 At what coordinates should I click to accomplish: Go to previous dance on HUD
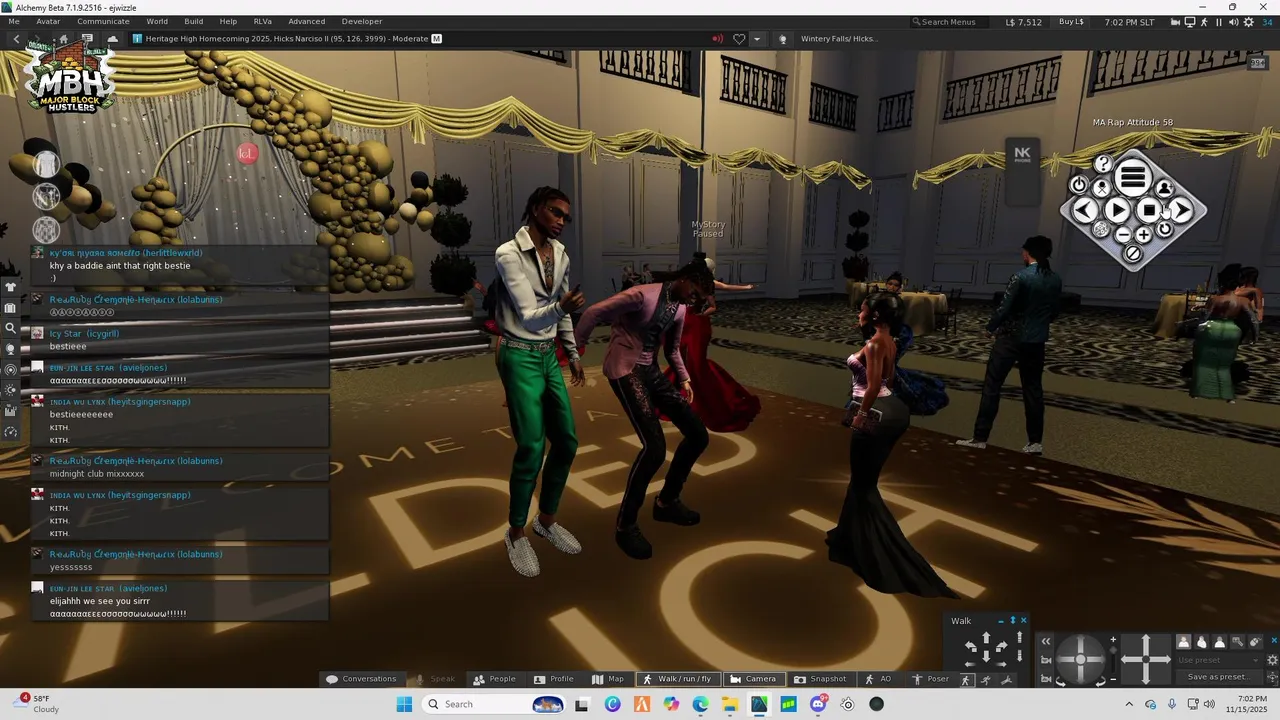1085,210
